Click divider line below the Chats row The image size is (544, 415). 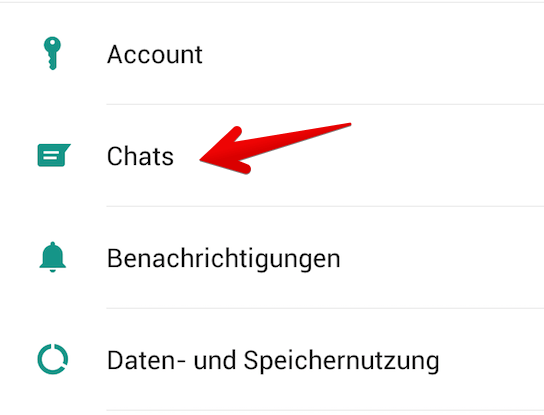tap(325, 206)
